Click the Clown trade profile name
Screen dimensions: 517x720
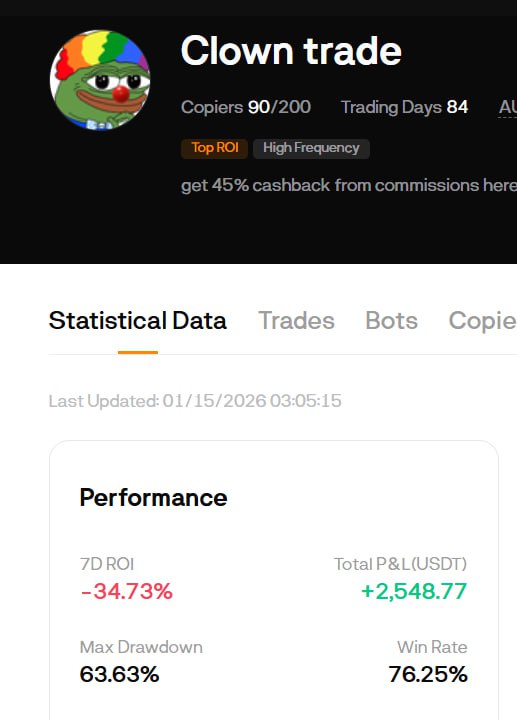coord(291,51)
